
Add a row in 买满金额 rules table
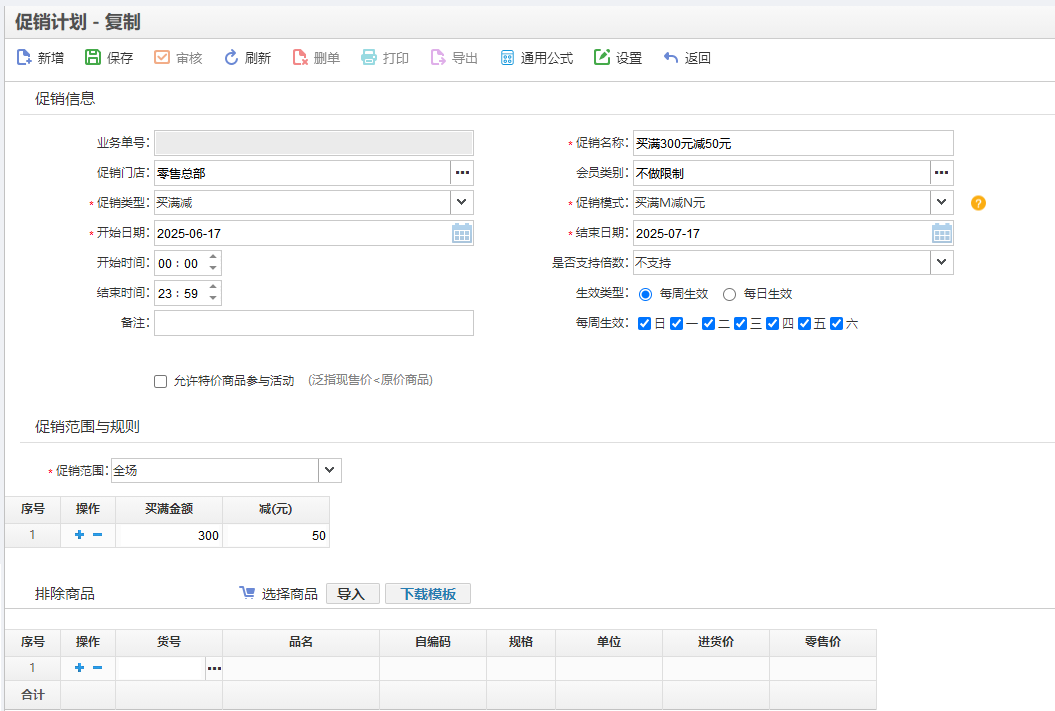pos(79,535)
